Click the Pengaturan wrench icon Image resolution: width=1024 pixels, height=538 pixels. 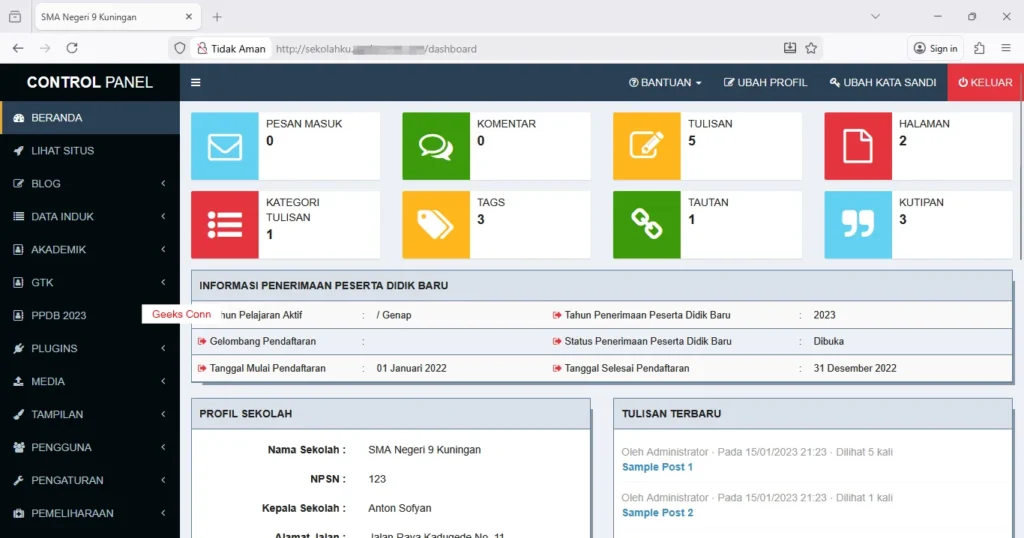18,481
